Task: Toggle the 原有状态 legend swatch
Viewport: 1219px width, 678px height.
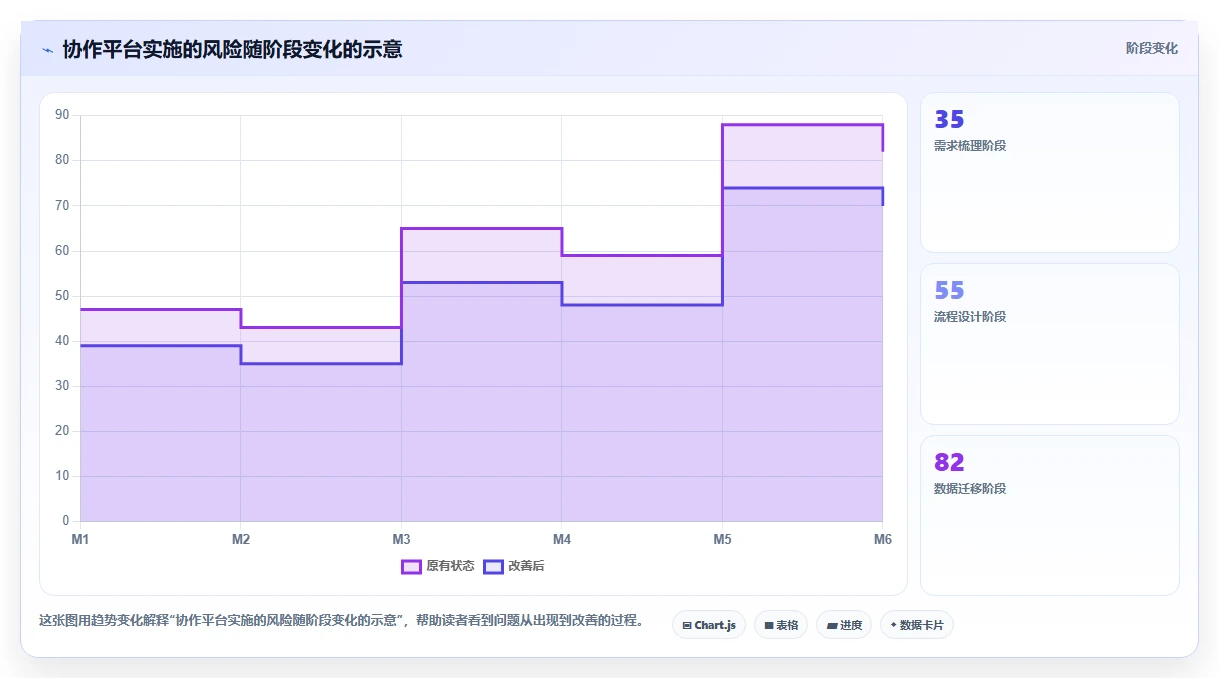Action: (x=411, y=566)
